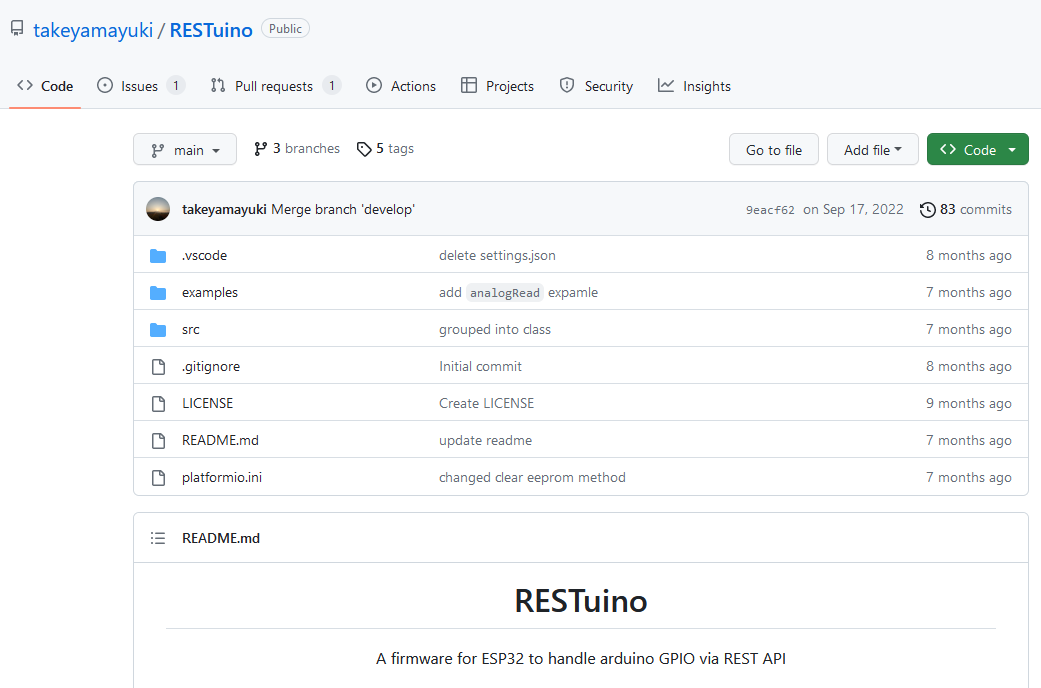
Task: Click the takeyamayuki avatar thumbnail
Action: 158,209
